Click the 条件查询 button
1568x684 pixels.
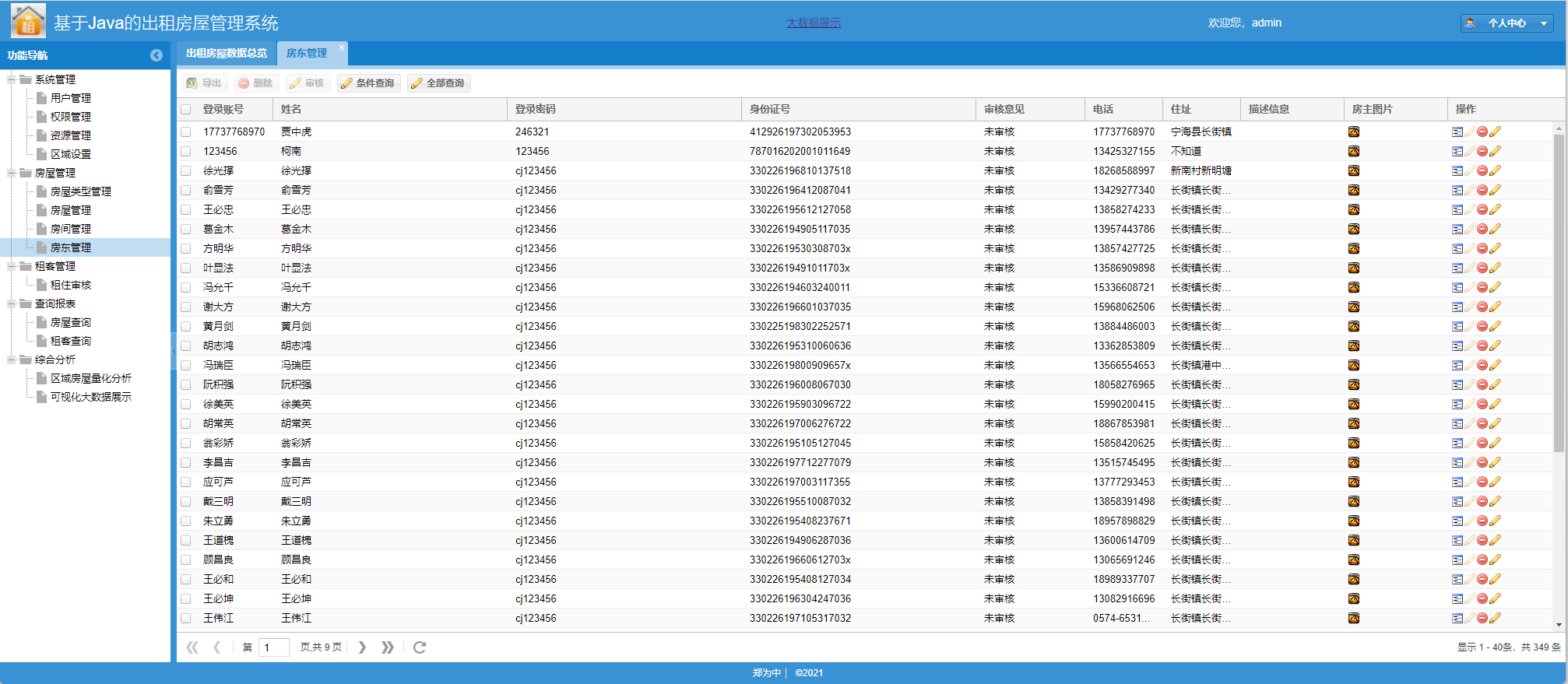pos(368,83)
